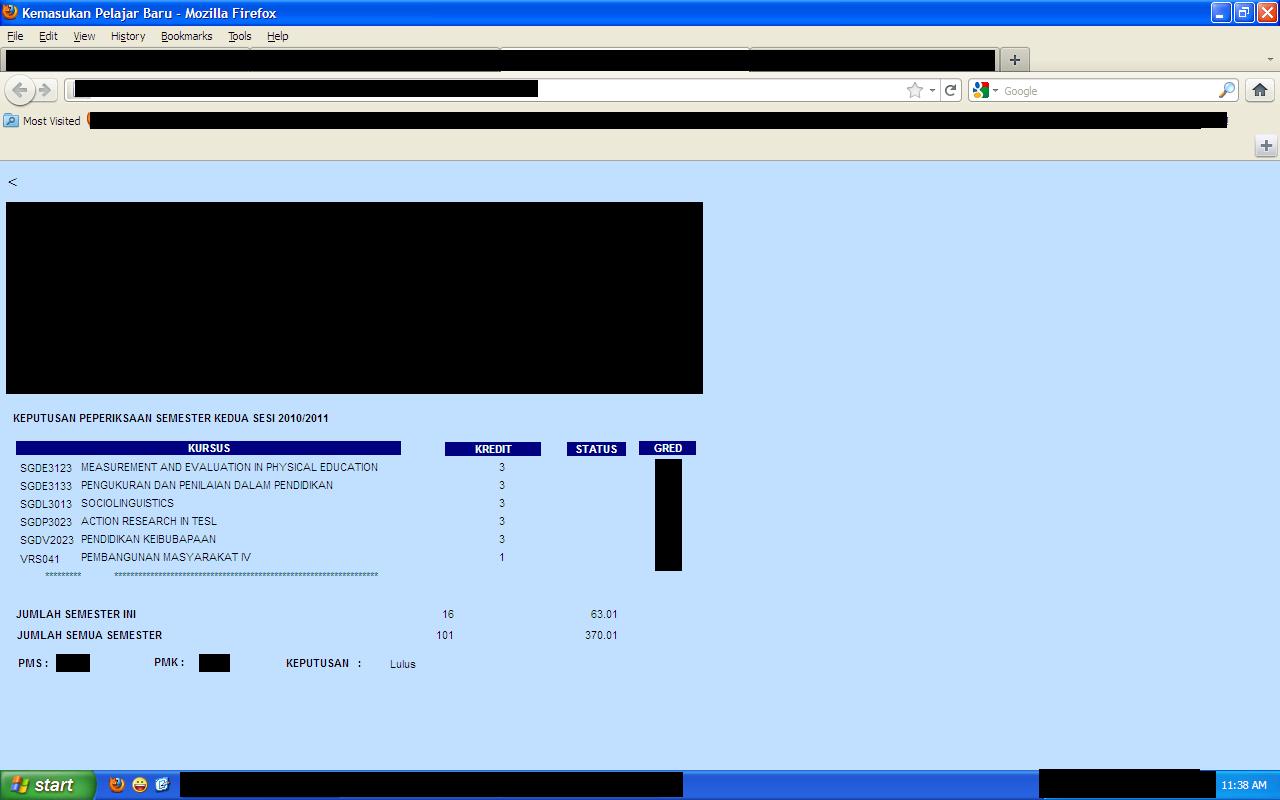Click the Lulus result text

tap(403, 664)
